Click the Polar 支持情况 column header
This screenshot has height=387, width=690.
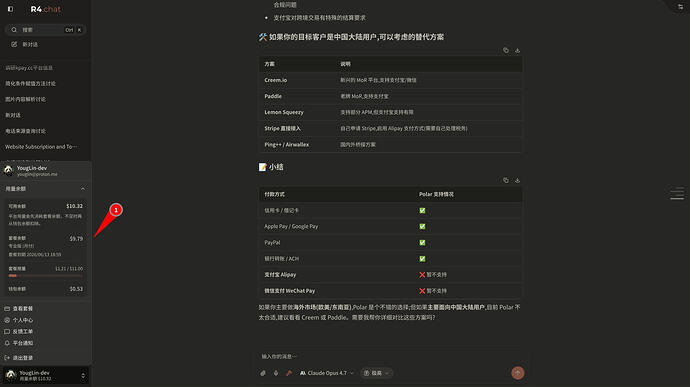tap(436, 194)
